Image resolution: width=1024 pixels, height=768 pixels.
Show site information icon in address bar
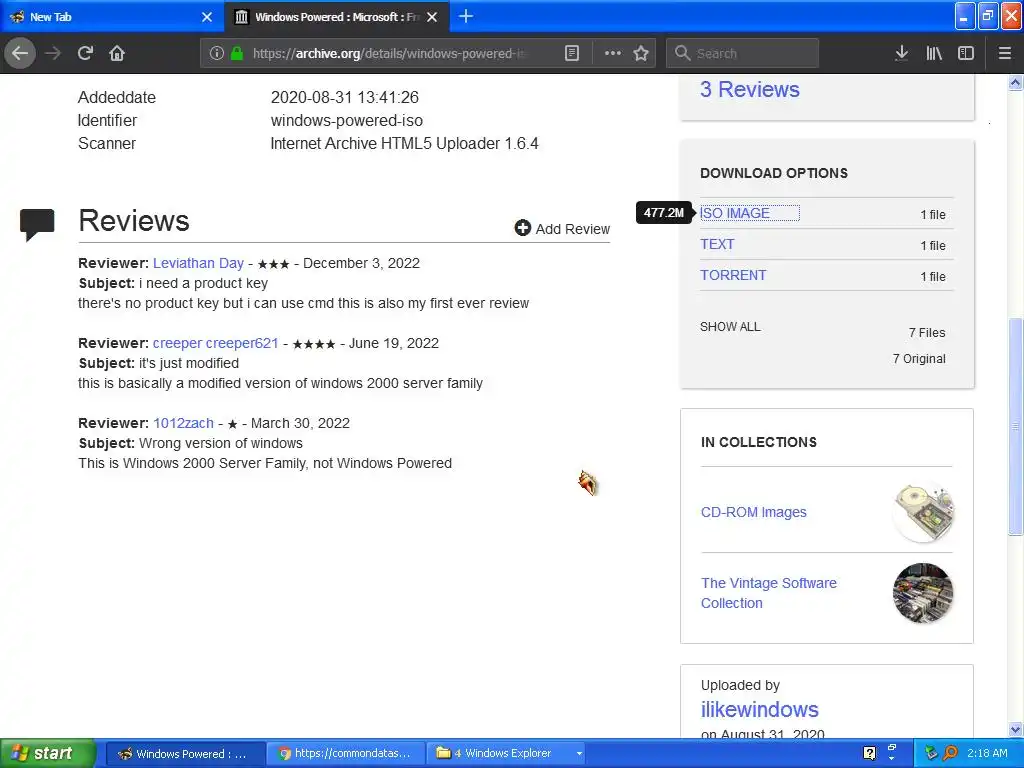point(217,53)
